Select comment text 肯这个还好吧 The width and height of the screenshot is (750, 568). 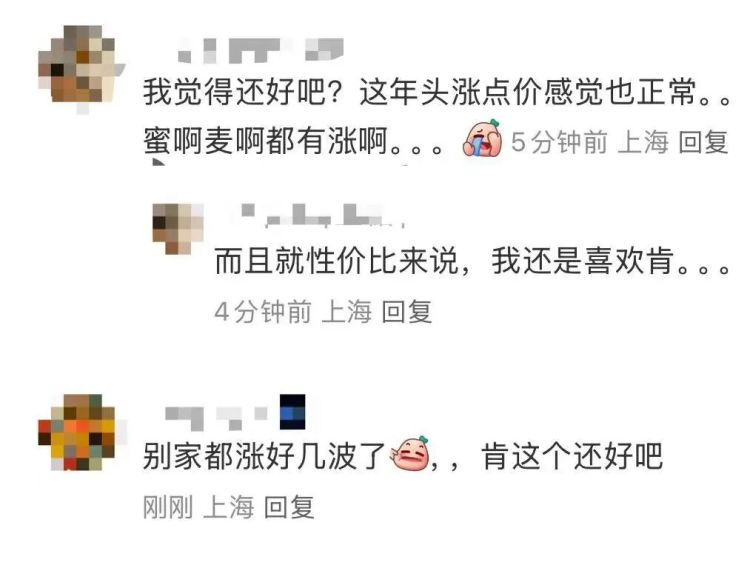tap(572, 456)
